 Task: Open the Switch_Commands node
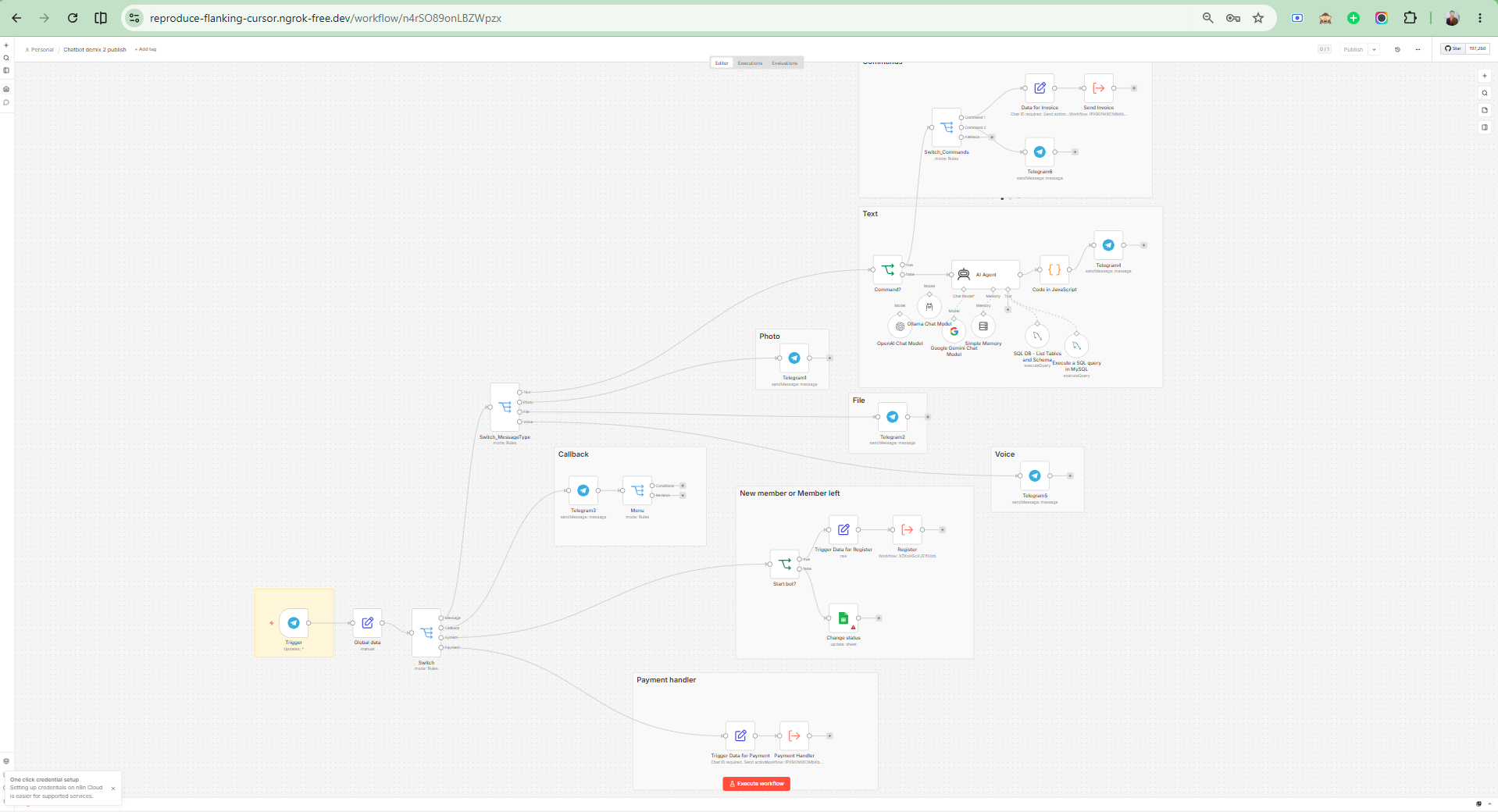947,127
